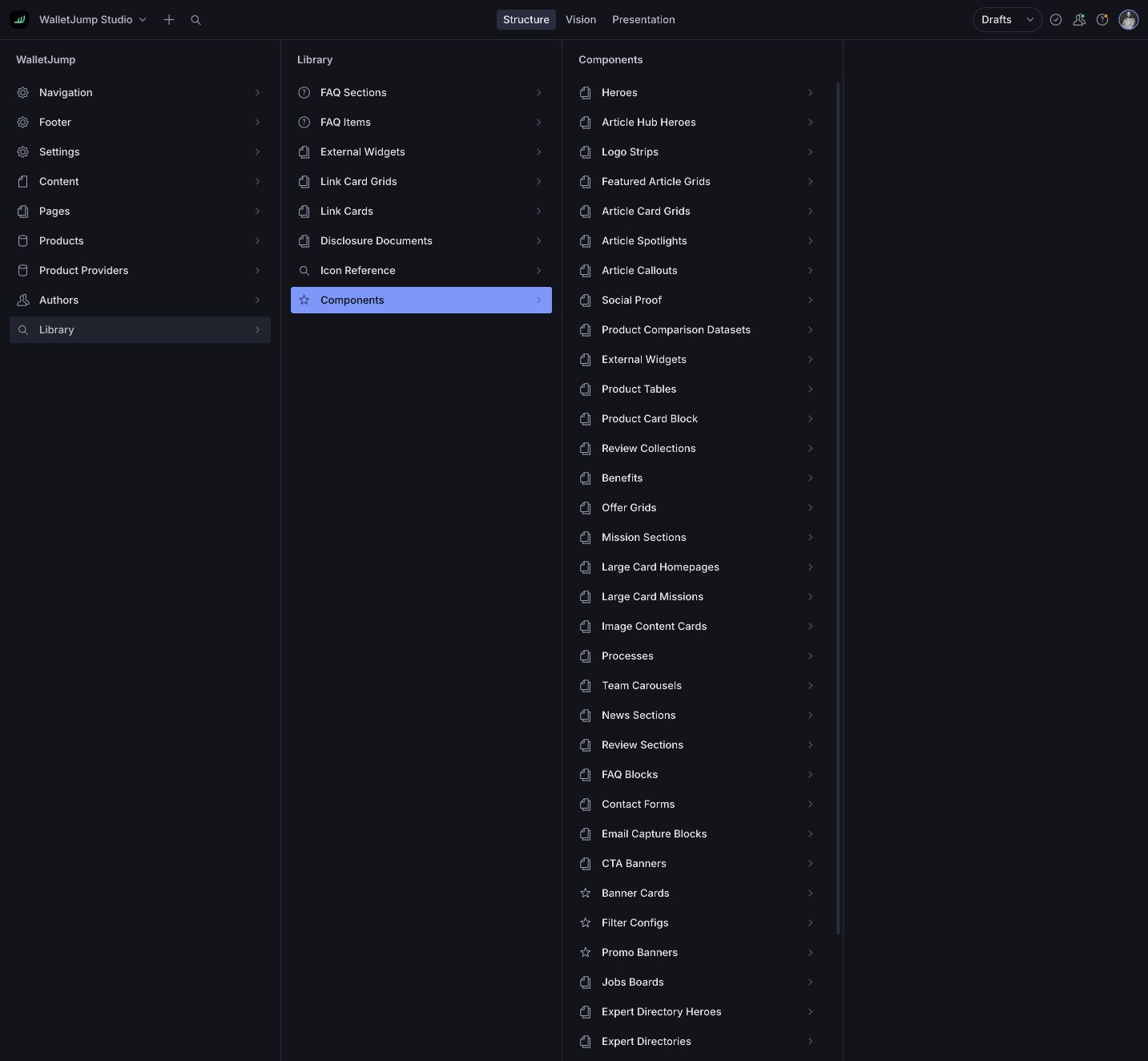Viewport: 1148px width, 1061px height.
Task: Select Review Collections row
Action: tap(698, 448)
